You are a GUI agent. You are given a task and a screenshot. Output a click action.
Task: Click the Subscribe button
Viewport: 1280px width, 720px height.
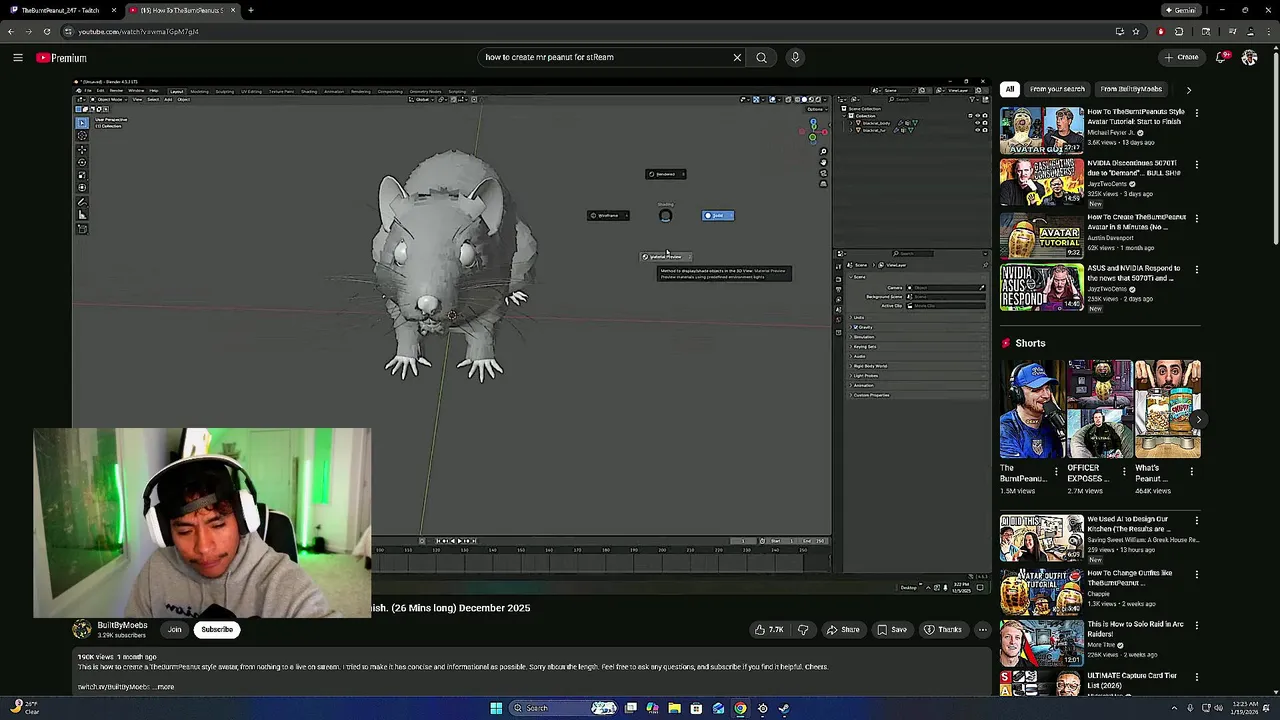pyautogui.click(x=217, y=630)
